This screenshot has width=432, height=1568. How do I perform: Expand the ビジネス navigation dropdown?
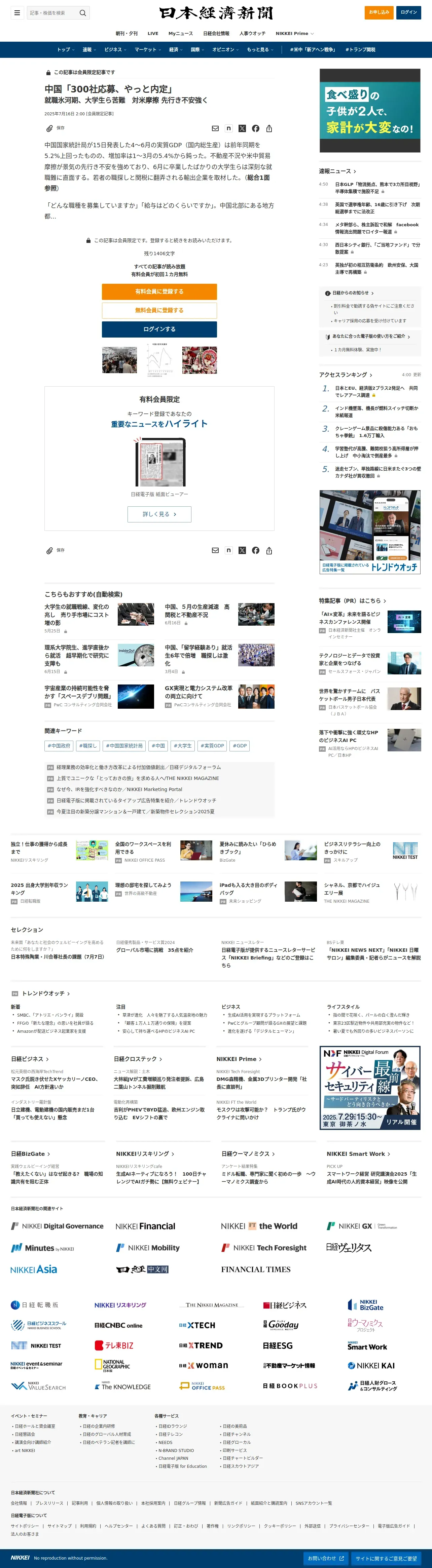point(115,50)
